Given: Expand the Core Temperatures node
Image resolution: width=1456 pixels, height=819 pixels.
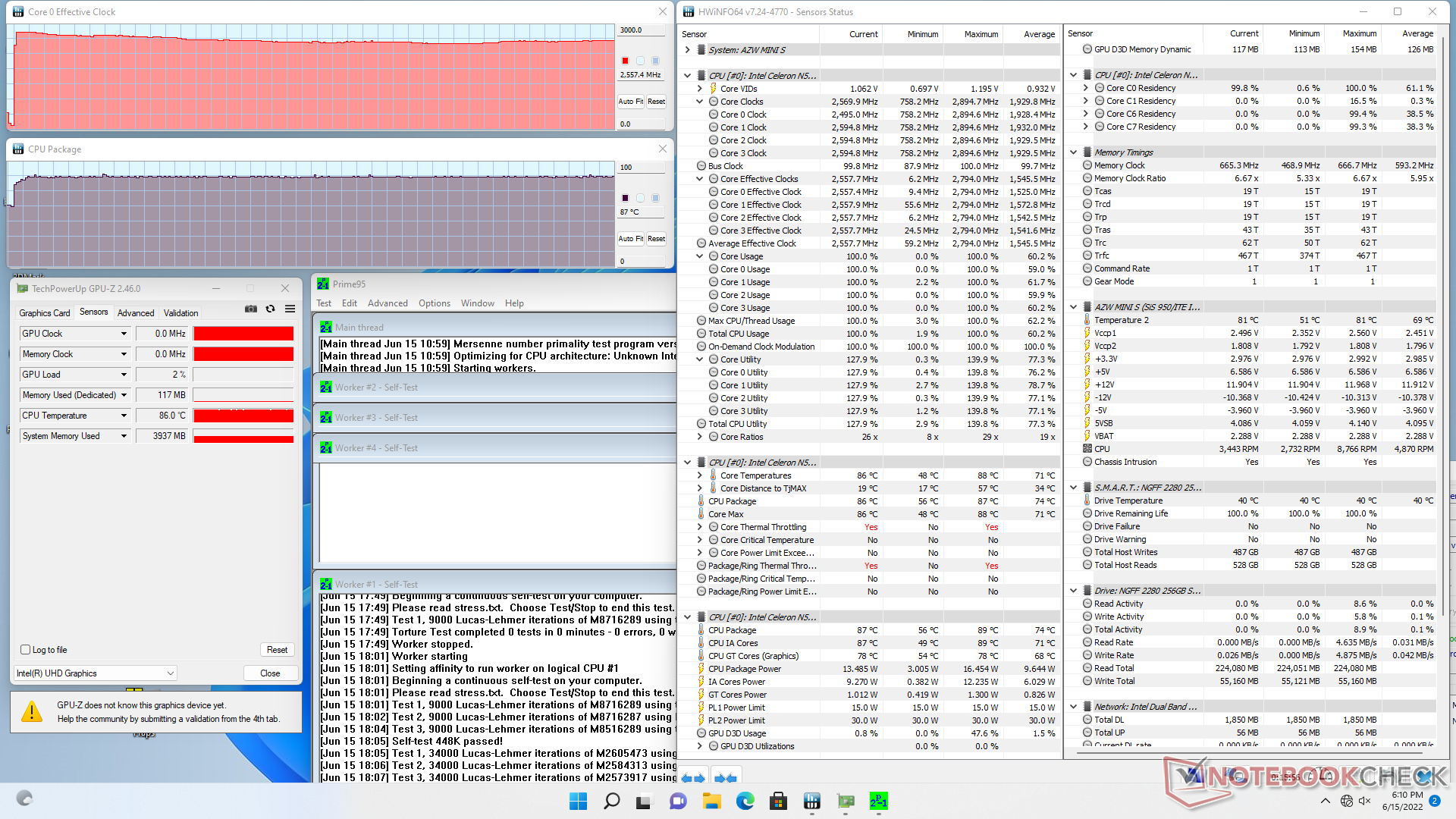Looking at the screenshot, I should click(699, 475).
